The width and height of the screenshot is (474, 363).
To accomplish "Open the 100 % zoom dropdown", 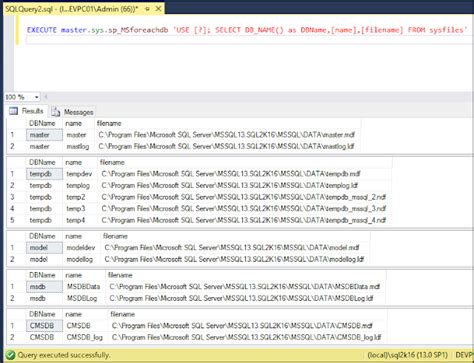I will click(36, 97).
